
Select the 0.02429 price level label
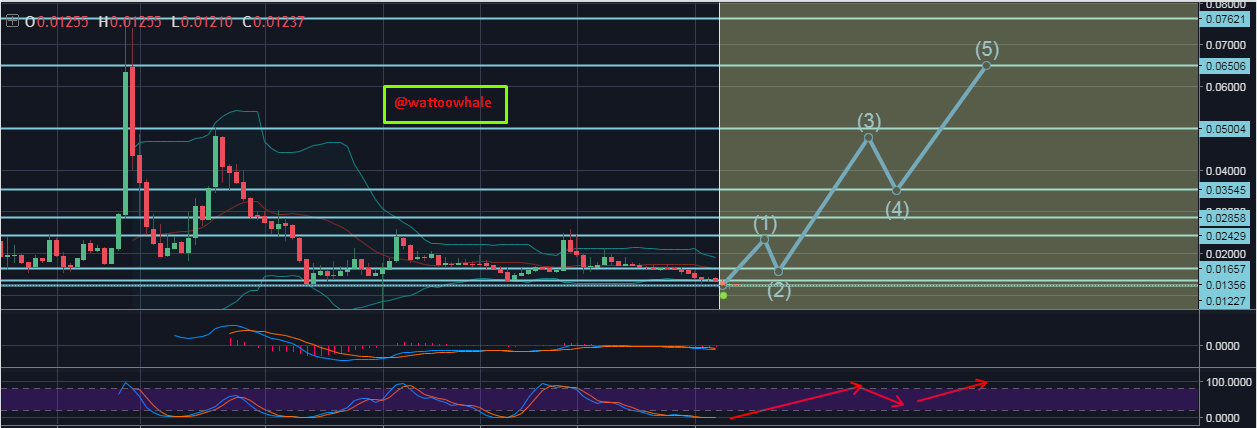click(x=1226, y=236)
